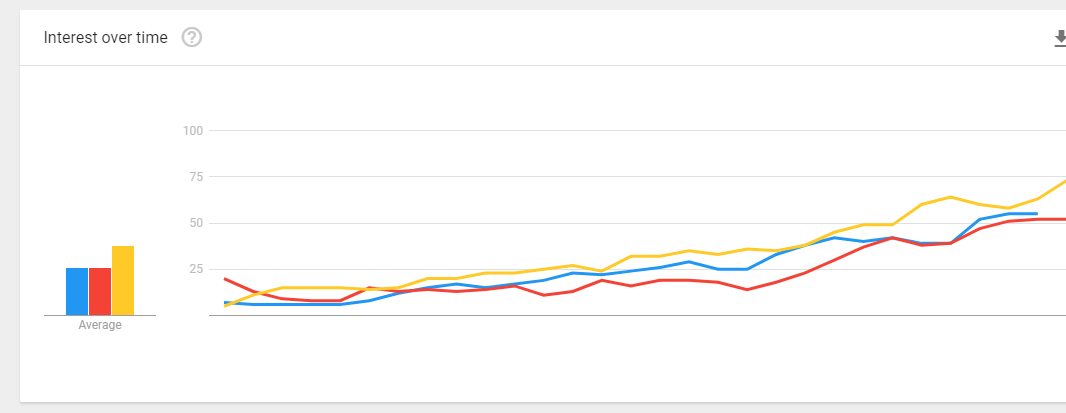Click the 75 y-axis label

[x=196, y=177]
